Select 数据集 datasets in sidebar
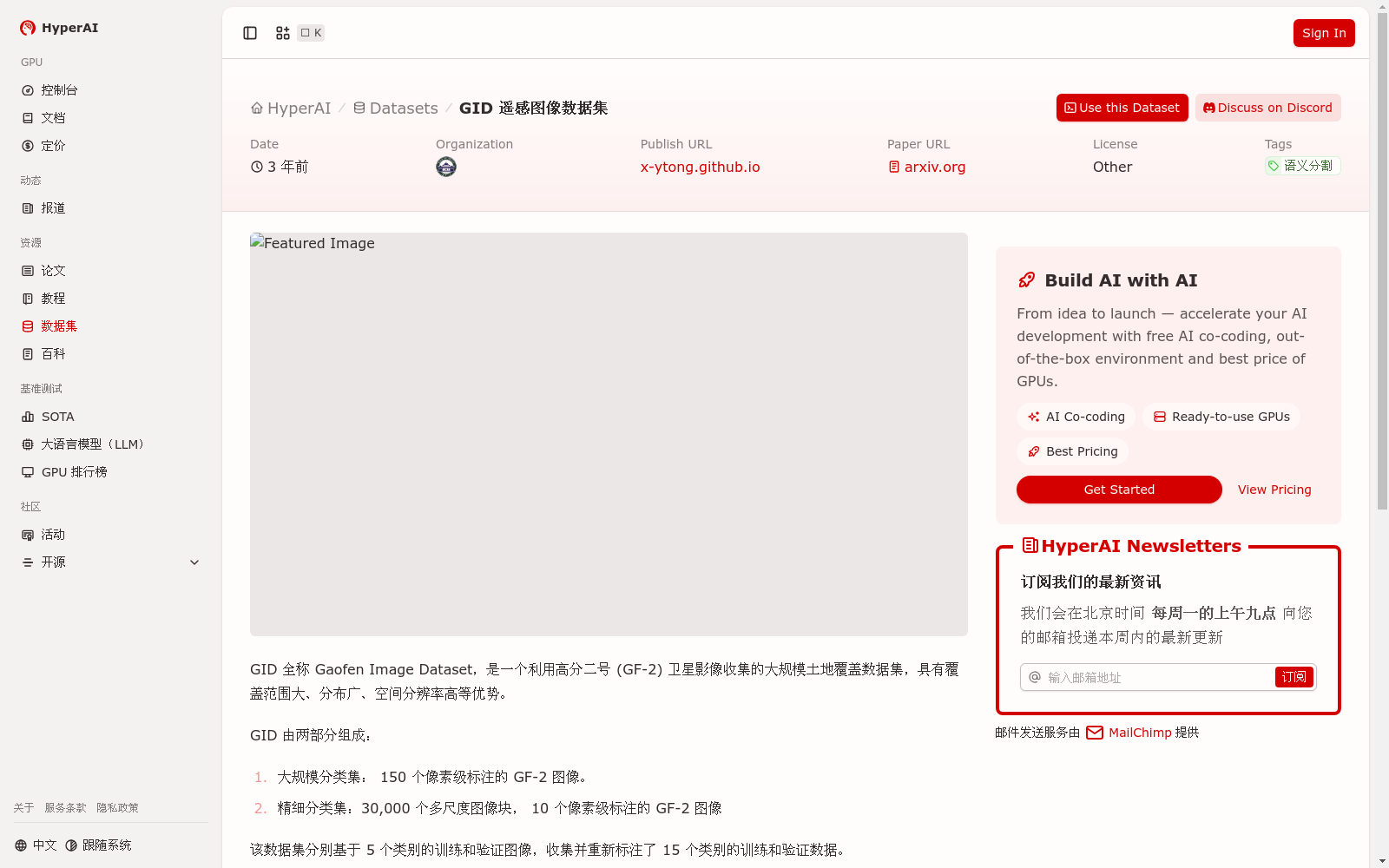Viewport: 1389px width, 868px height. coord(111,326)
